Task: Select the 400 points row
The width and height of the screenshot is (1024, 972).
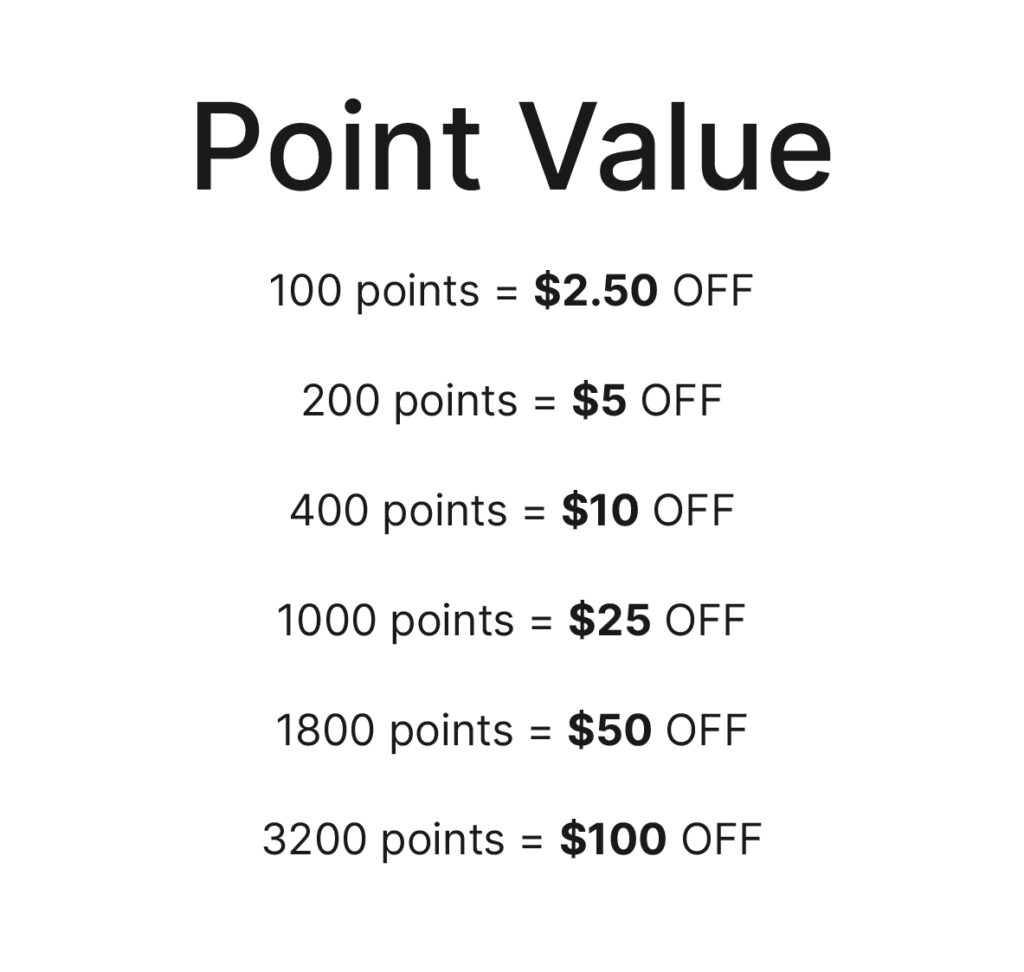Action: point(511,511)
